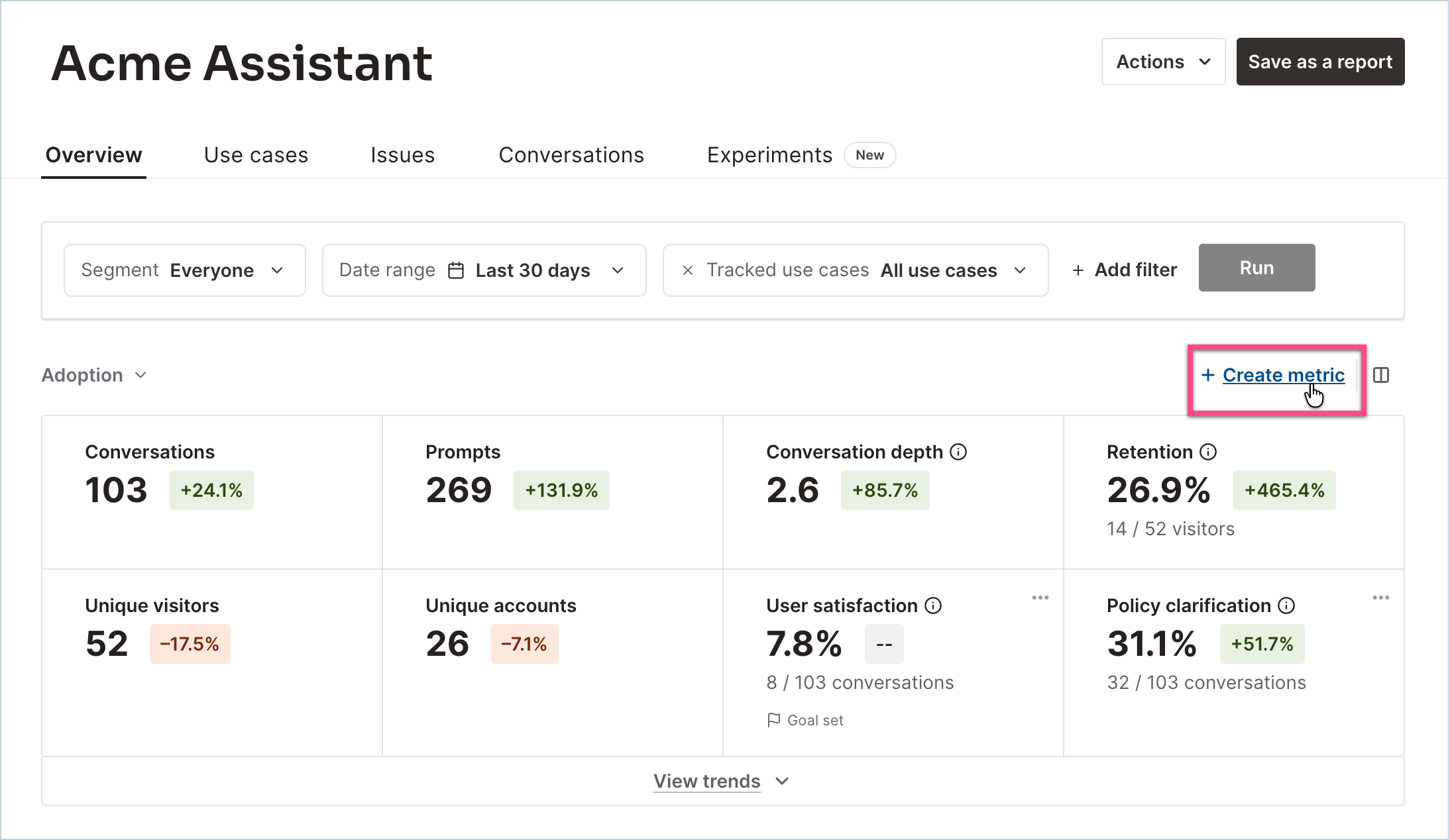Click the Unique visitors value 52

[x=107, y=644]
